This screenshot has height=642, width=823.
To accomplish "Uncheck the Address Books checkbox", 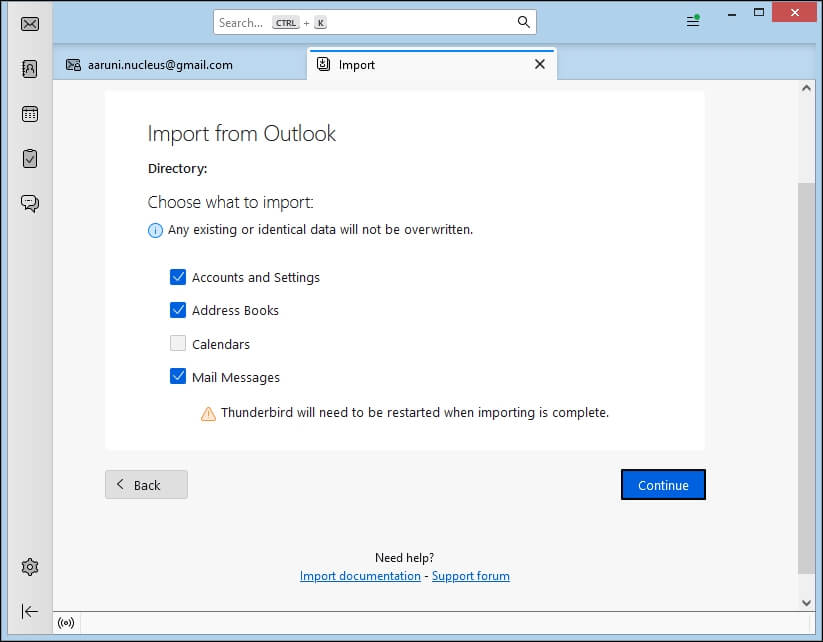I will click(x=178, y=310).
